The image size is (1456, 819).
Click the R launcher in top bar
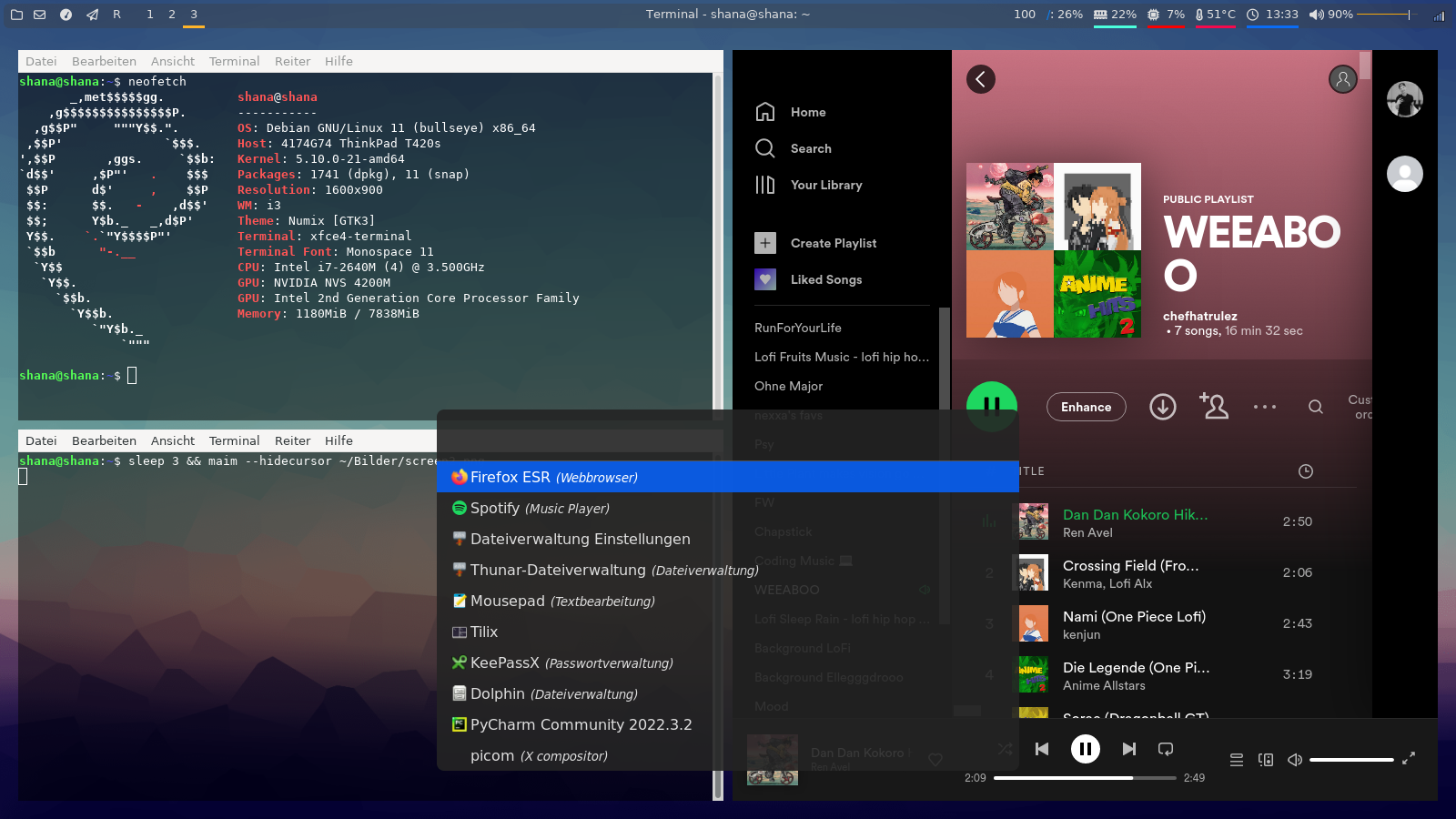point(116,15)
